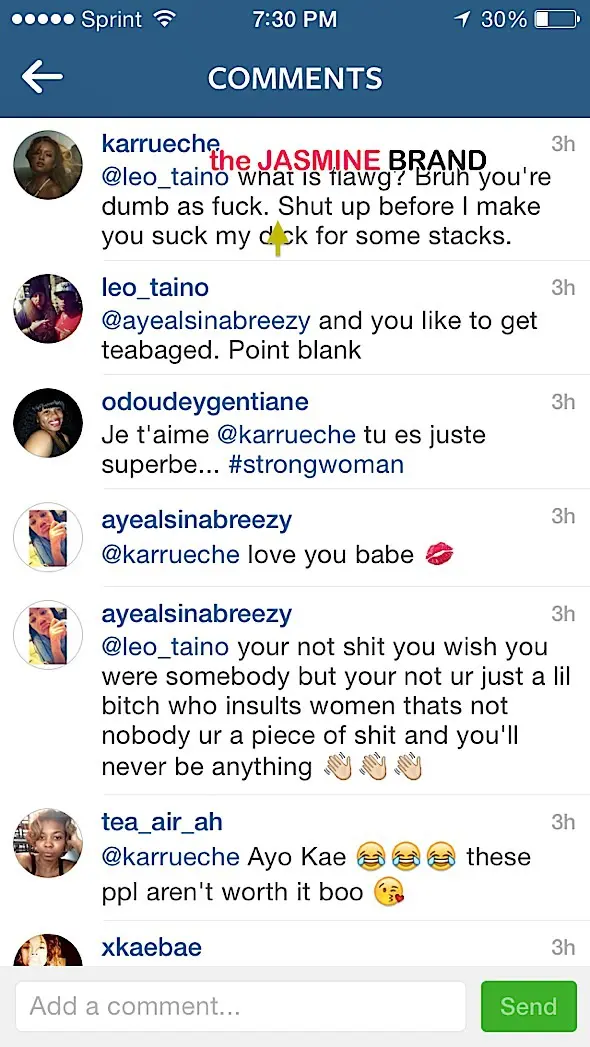Open karrueche's profile picture
The width and height of the screenshot is (590, 1047).
coord(48,165)
